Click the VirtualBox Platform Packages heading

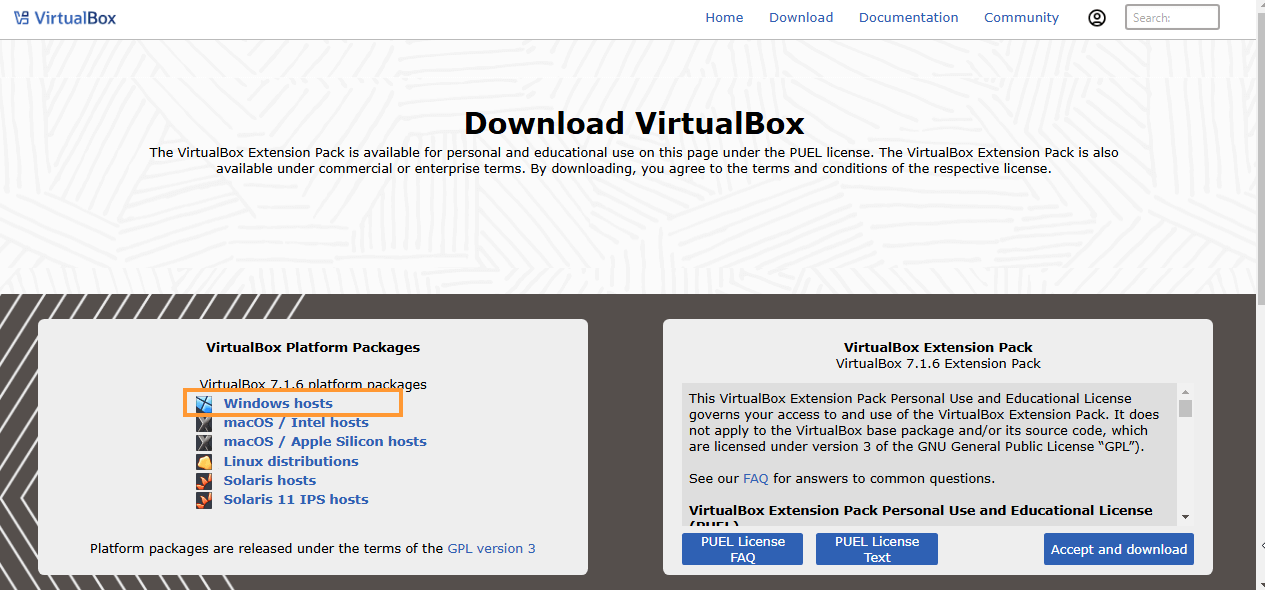pos(313,348)
